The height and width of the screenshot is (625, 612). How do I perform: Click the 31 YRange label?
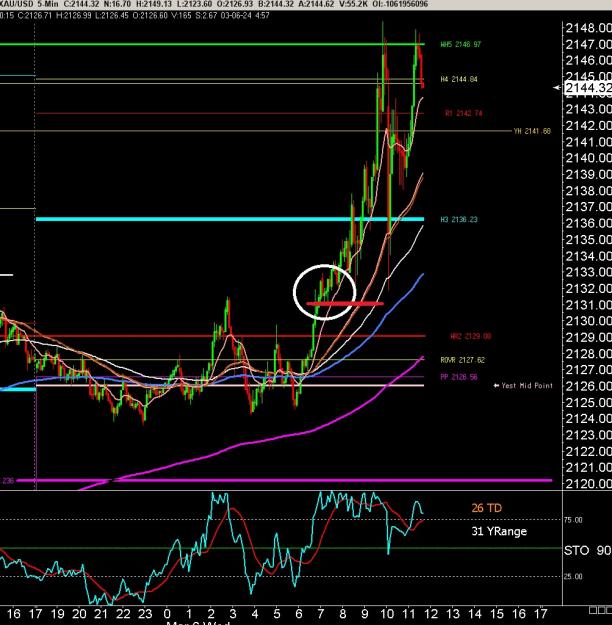(x=499, y=531)
